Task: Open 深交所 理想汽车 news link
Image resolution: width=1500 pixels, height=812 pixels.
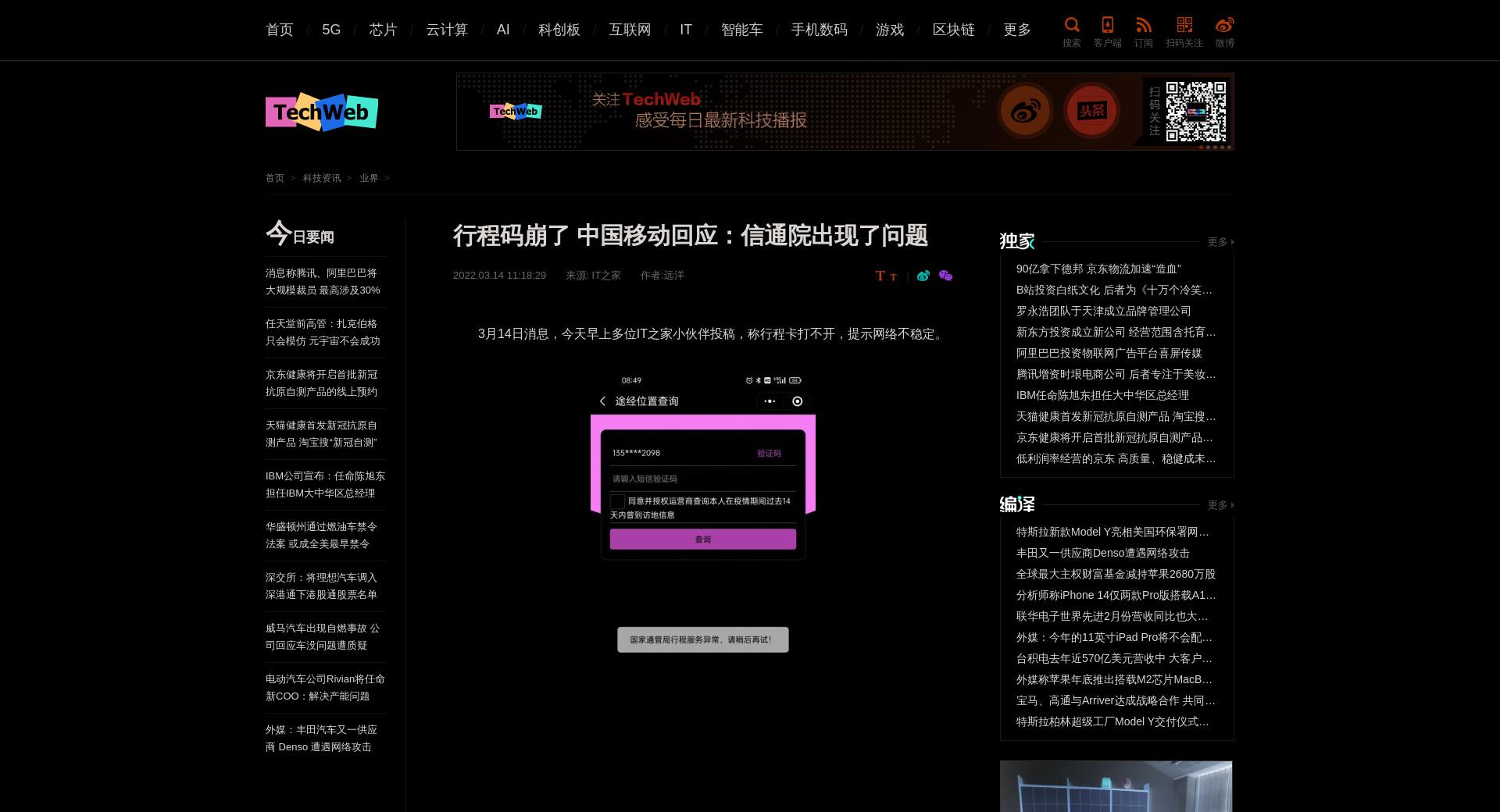Action: pyautogui.click(x=321, y=586)
